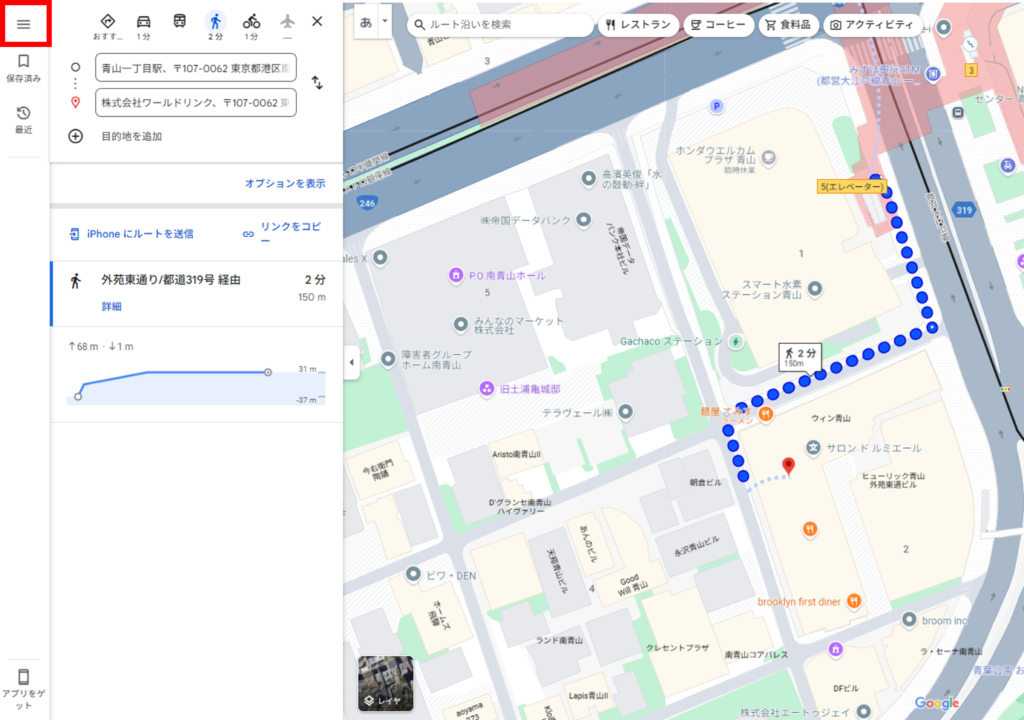This screenshot has width=1024, height=720.
Task: Switch to driving directions
Action: (x=144, y=26)
